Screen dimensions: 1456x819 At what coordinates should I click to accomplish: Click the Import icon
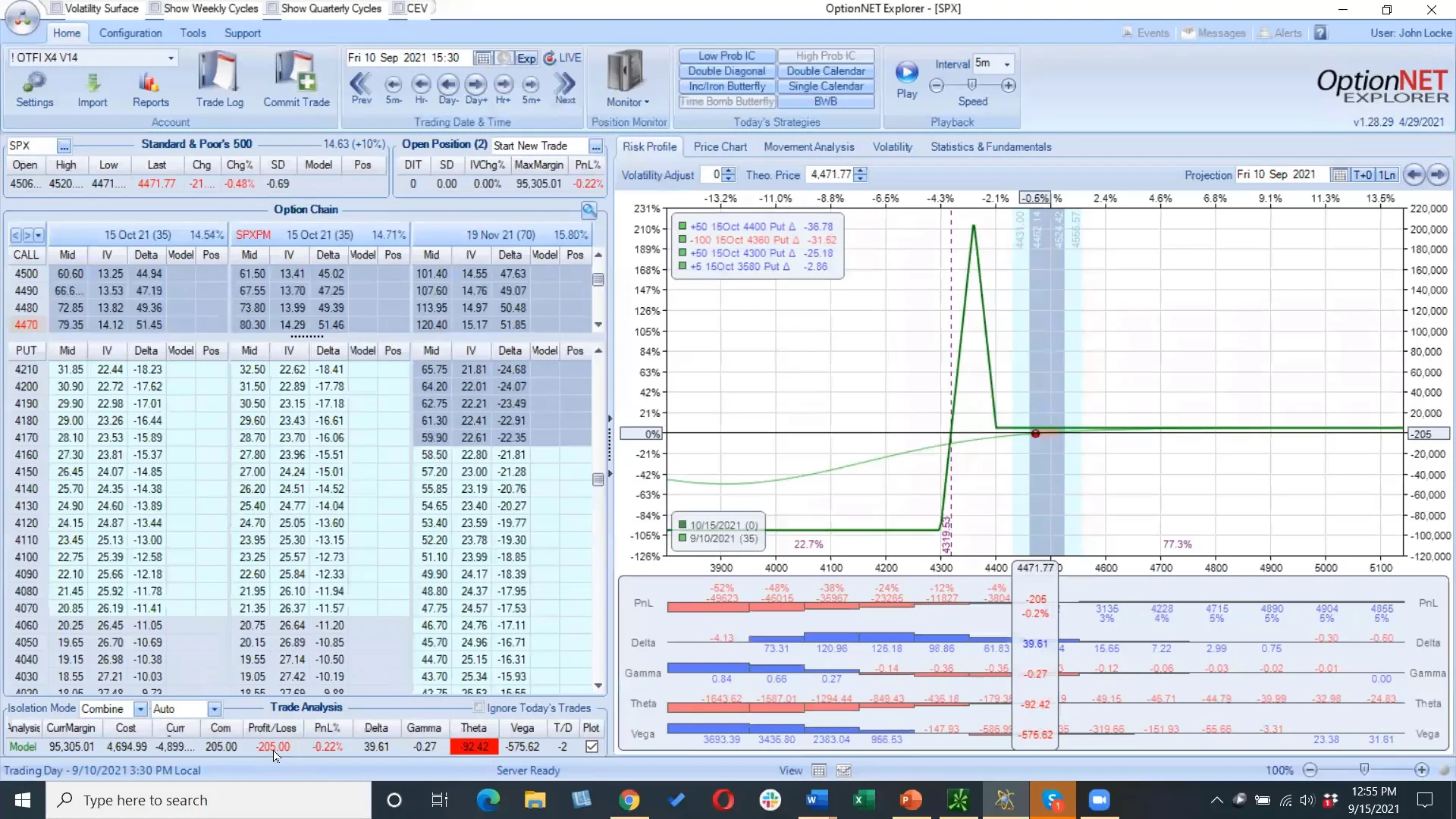coord(93,89)
